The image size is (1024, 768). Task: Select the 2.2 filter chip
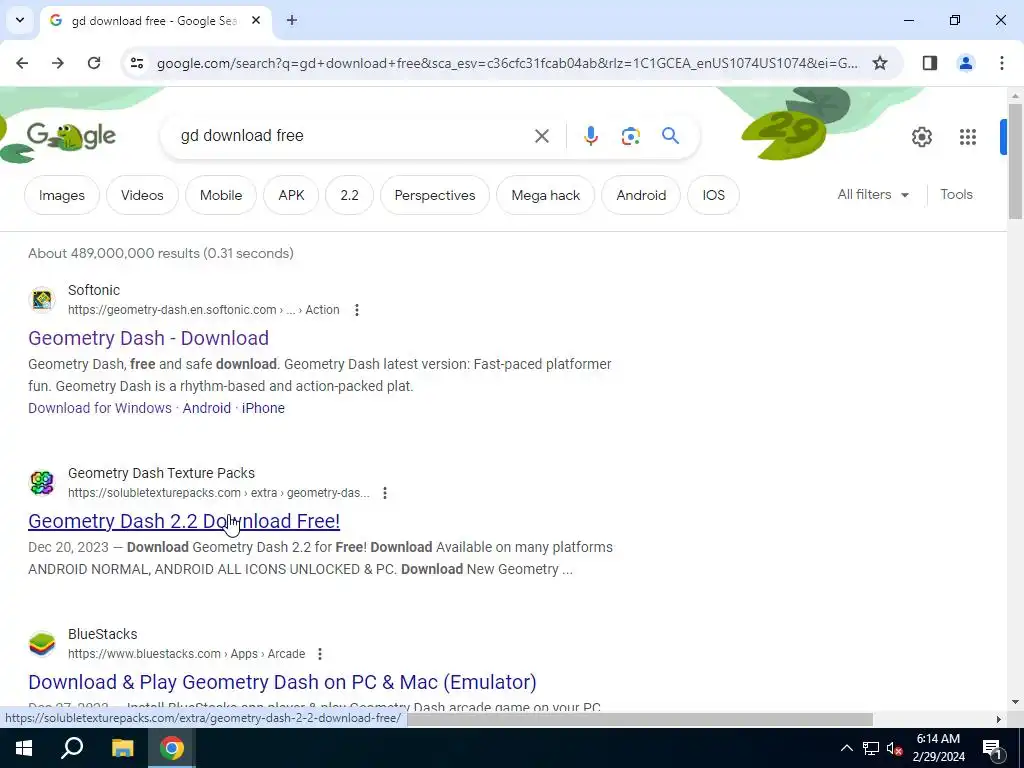(x=349, y=195)
